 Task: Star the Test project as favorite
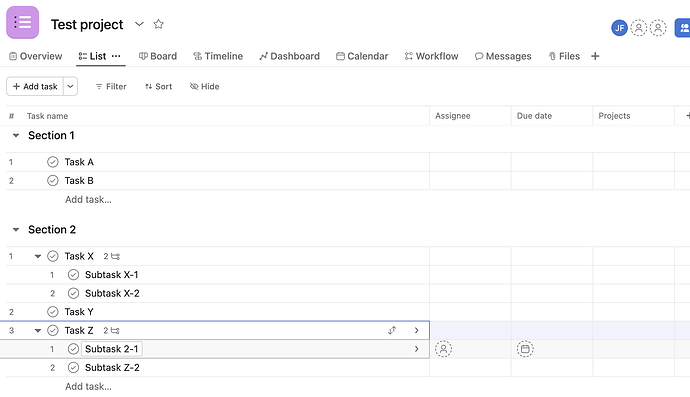point(158,24)
